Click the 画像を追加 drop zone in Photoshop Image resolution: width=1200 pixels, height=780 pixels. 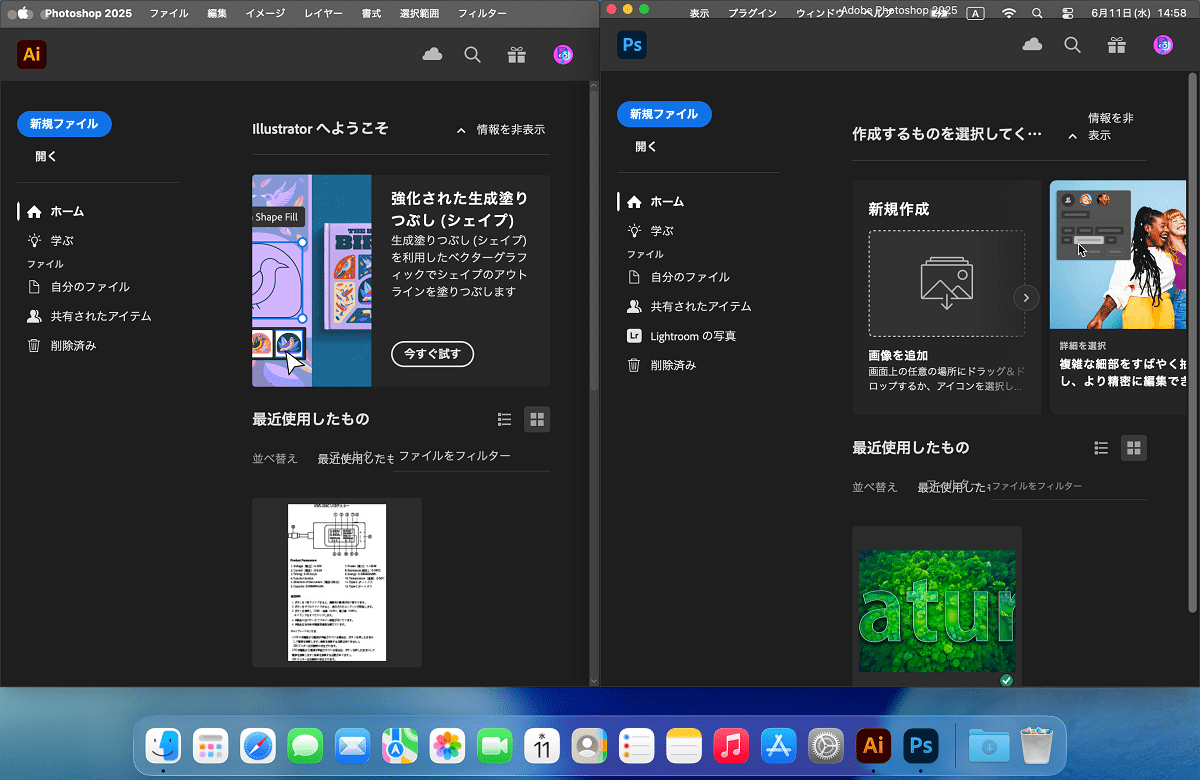click(x=946, y=283)
